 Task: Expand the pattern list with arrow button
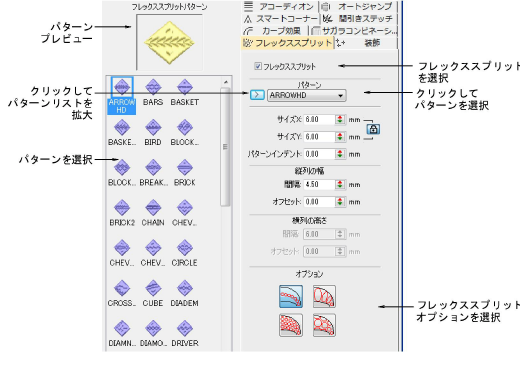click(257, 95)
